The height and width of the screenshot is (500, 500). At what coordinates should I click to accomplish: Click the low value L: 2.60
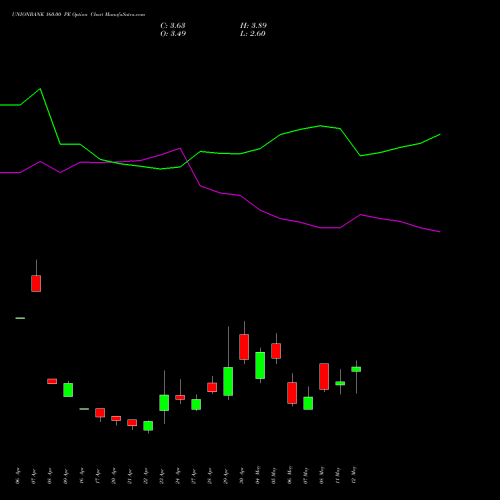coord(253,34)
